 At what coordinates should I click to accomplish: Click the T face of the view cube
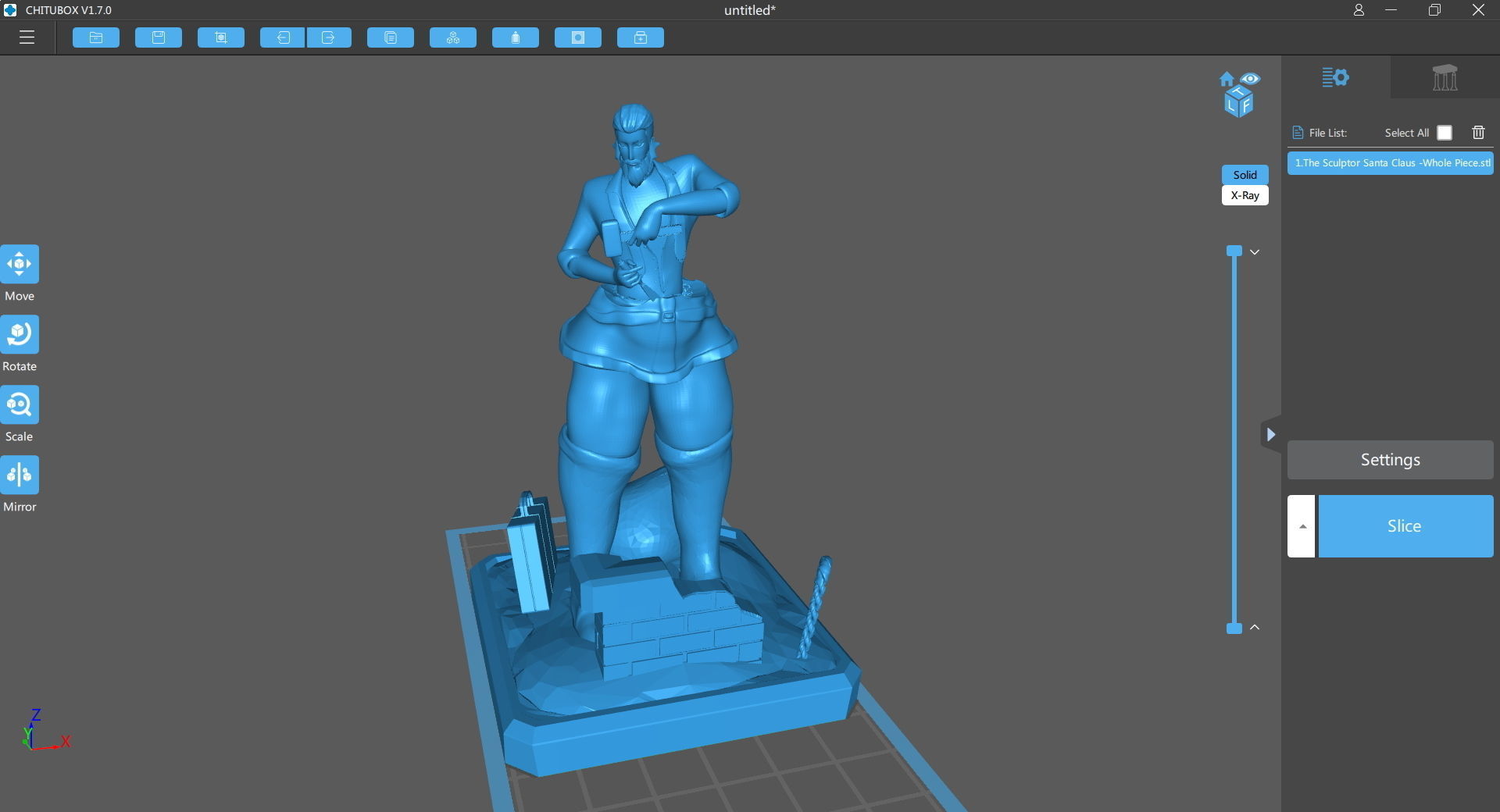tap(1239, 91)
